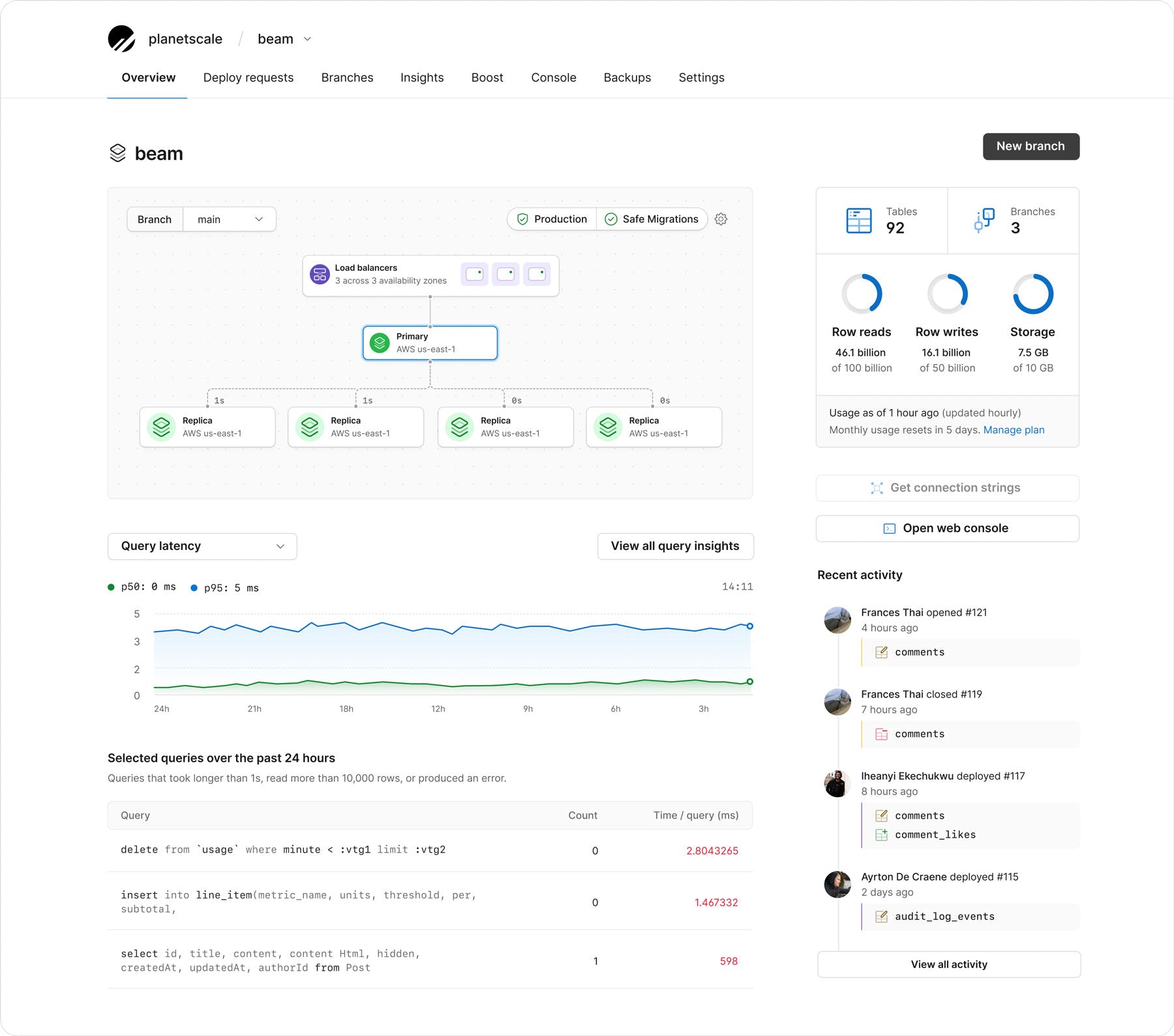Image resolution: width=1174 pixels, height=1036 pixels.
Task: Click the Primary node green icon
Action: pos(380,343)
